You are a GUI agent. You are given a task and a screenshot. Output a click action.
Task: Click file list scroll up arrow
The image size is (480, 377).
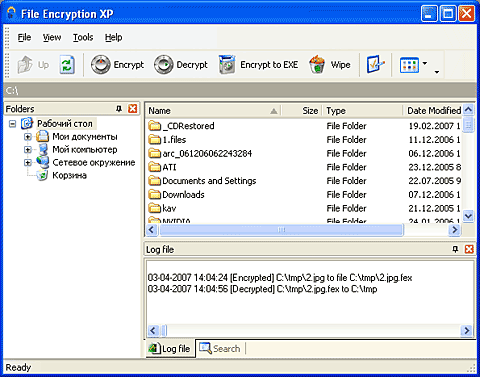click(468, 109)
